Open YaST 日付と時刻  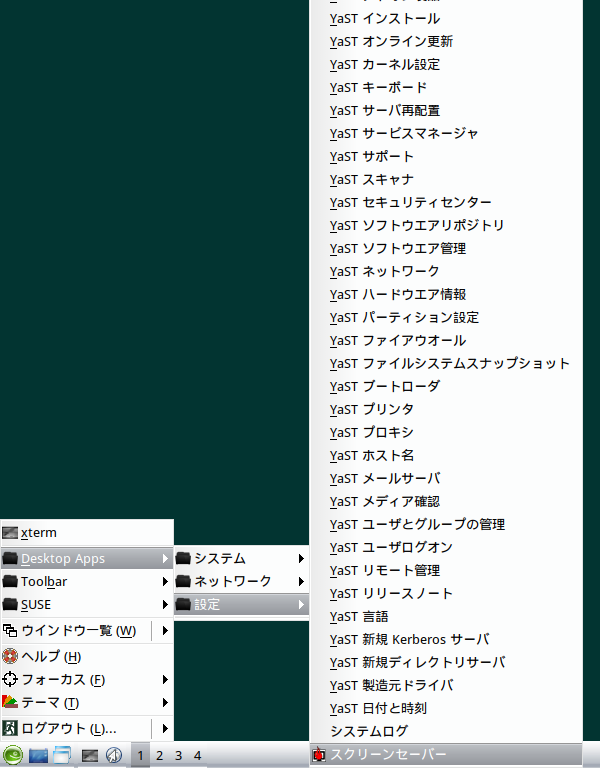(x=446, y=709)
